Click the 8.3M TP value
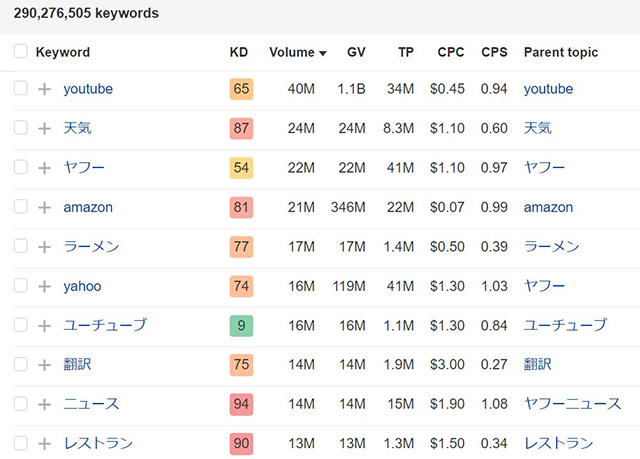This screenshot has width=640, height=459. (398, 129)
